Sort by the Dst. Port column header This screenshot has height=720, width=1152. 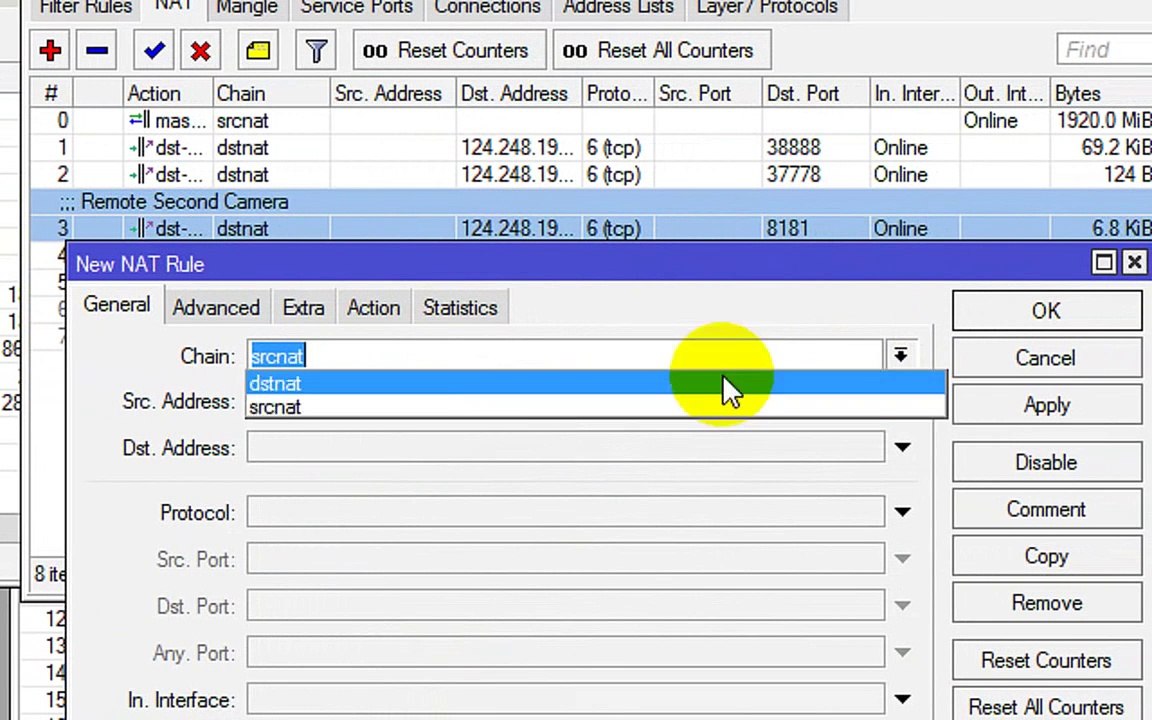click(x=816, y=93)
